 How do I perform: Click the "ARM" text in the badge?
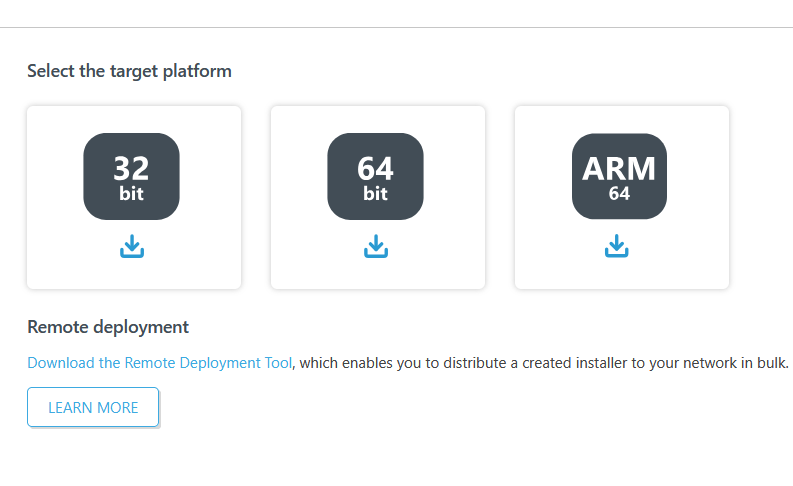click(x=619, y=168)
